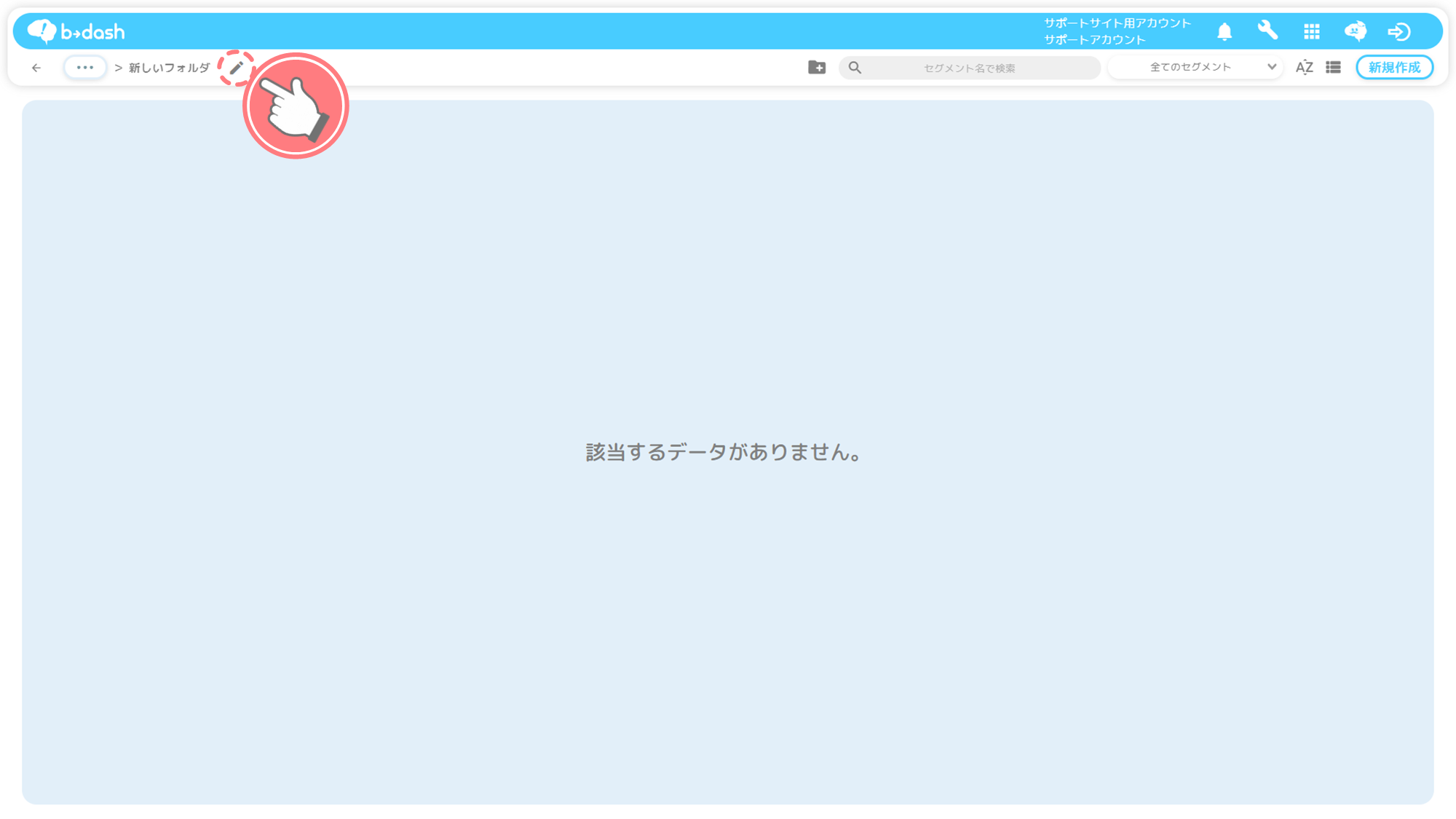Screen dimensions: 1456x819
Task: Click the pencil icon to rename folder
Action: pos(236,68)
